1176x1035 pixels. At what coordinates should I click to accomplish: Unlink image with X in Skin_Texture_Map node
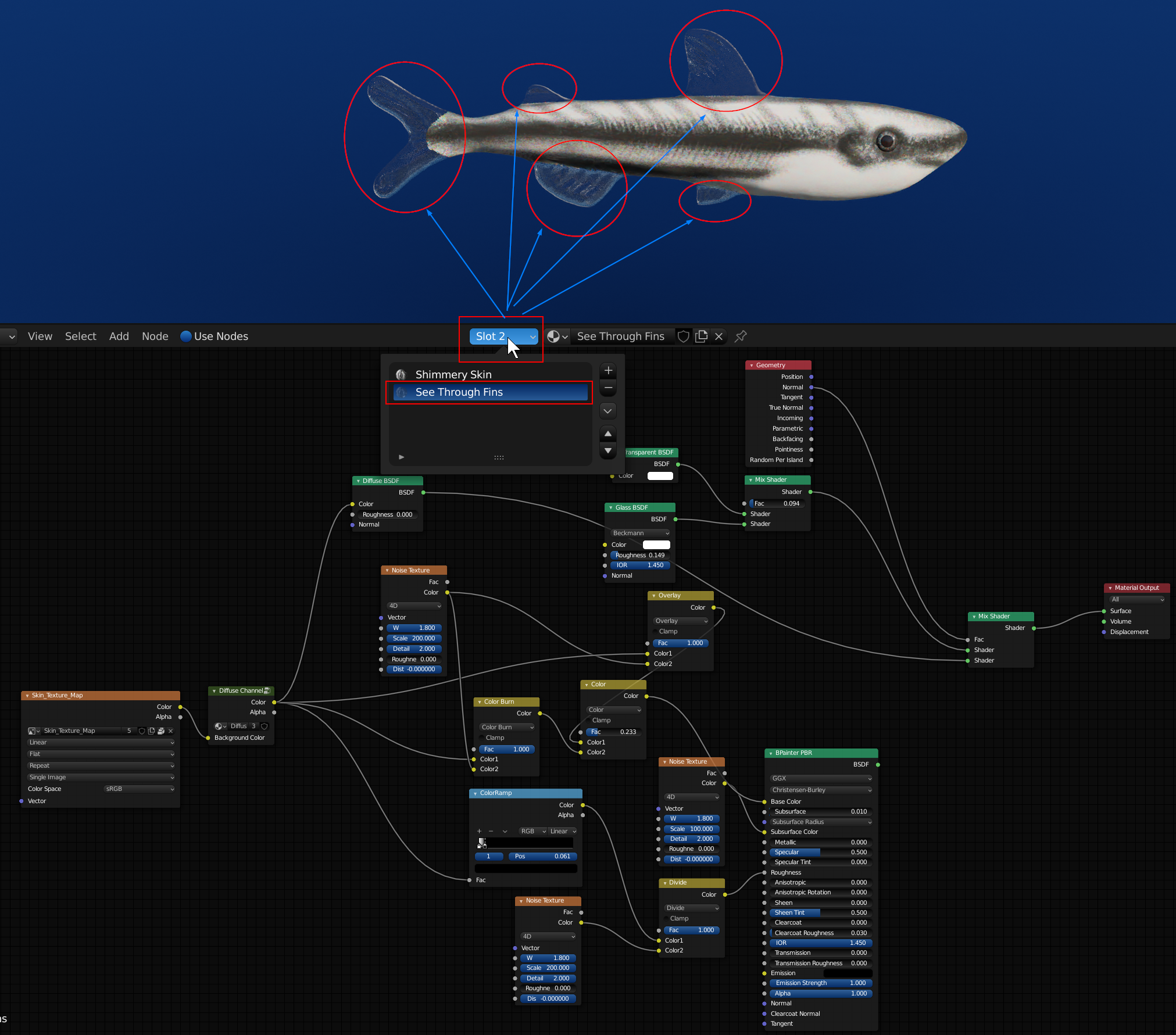click(171, 731)
